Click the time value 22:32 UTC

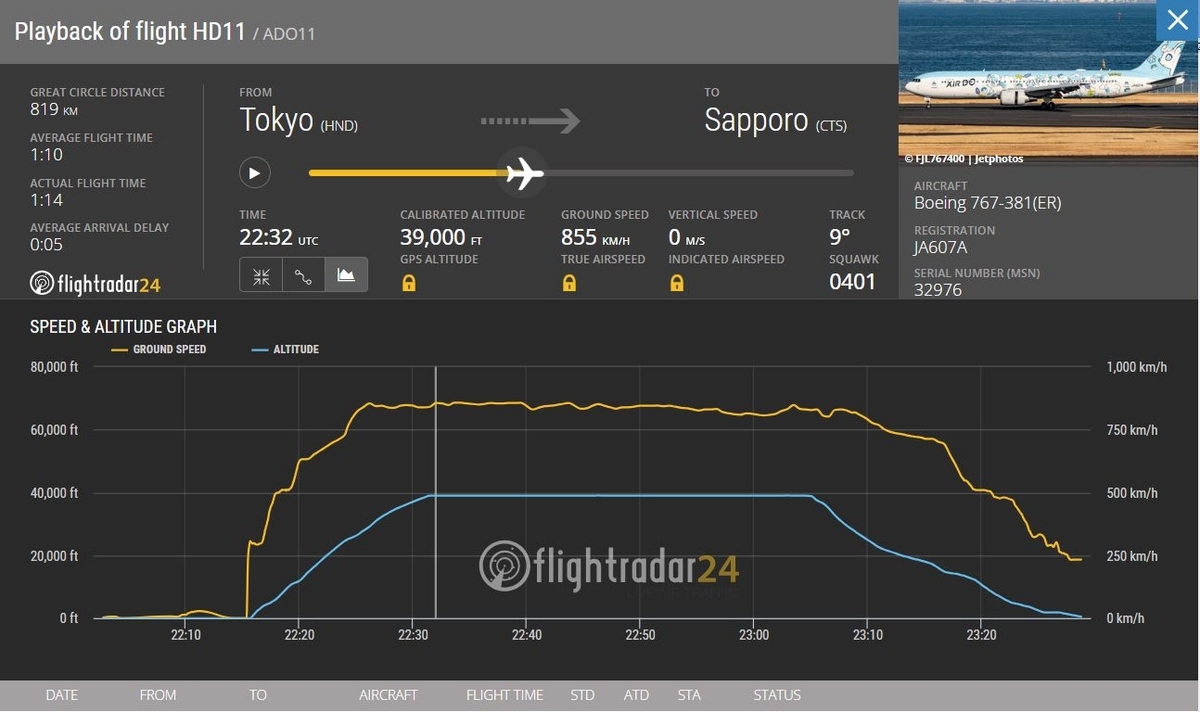point(279,237)
